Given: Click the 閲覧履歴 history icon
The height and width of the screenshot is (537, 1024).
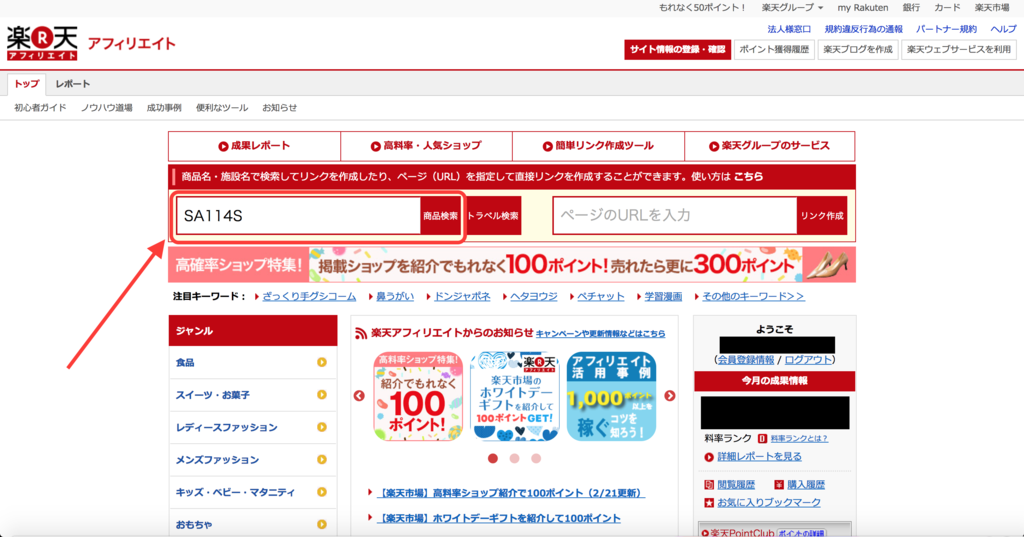Looking at the screenshot, I should click(x=709, y=485).
